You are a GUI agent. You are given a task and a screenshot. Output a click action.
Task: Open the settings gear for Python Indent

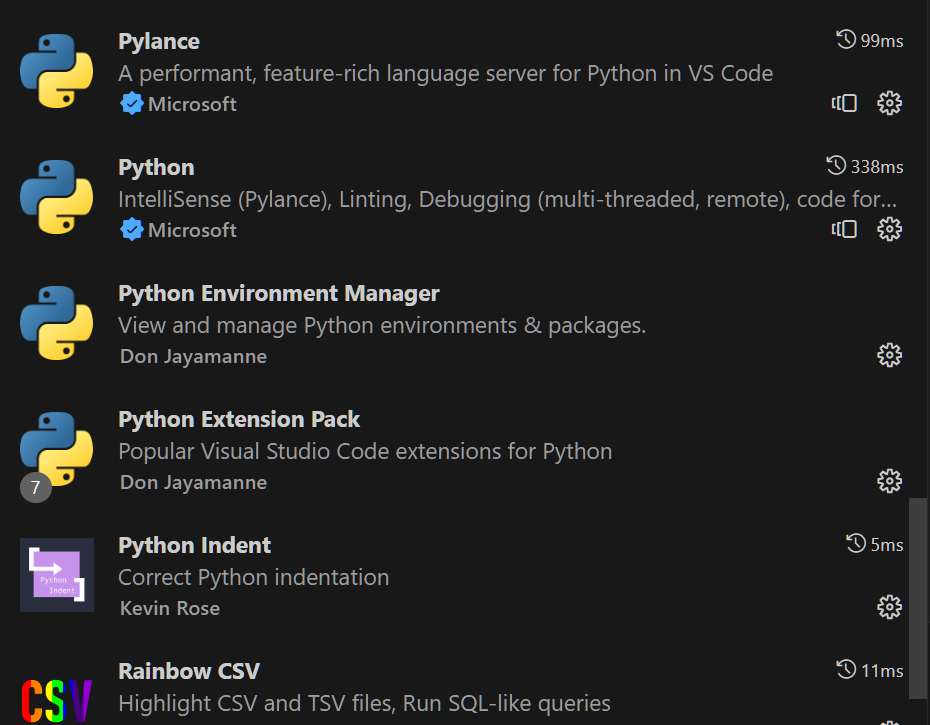coord(889,607)
